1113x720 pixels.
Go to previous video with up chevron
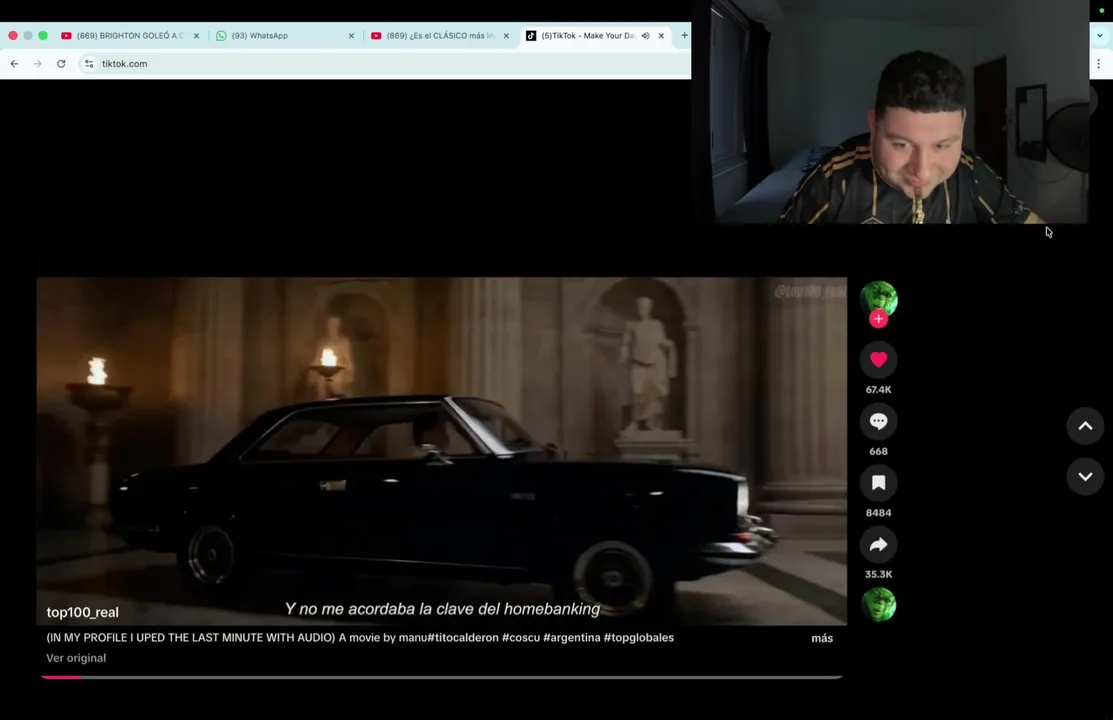[1085, 426]
